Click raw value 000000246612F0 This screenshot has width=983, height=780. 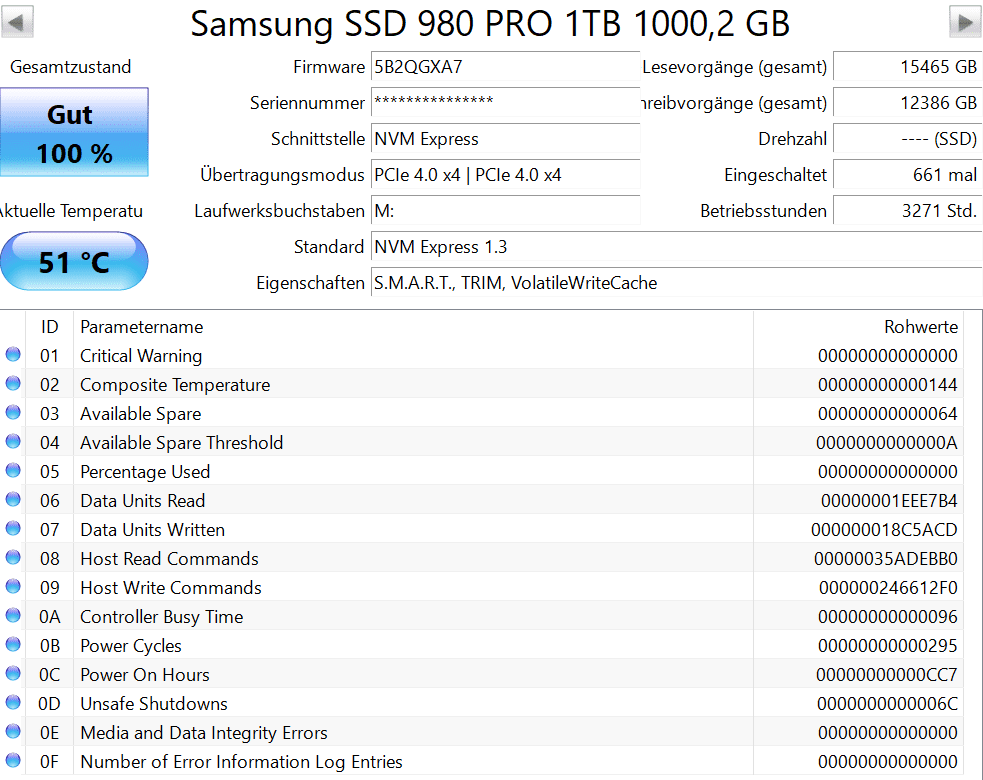(888, 588)
